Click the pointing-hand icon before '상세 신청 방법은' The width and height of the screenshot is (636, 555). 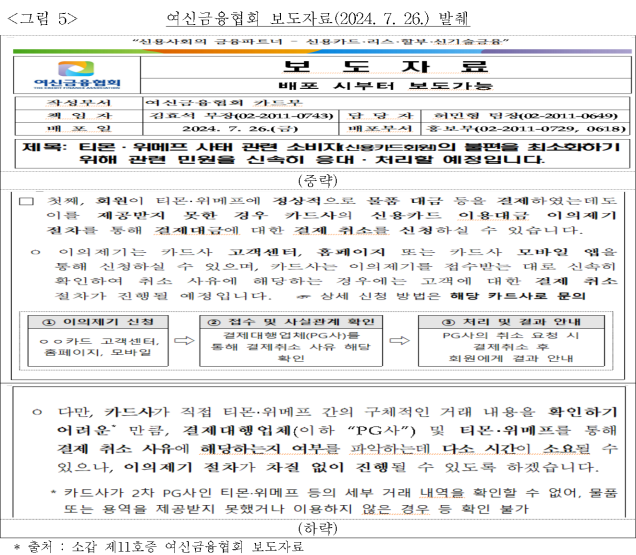[x=303, y=297]
